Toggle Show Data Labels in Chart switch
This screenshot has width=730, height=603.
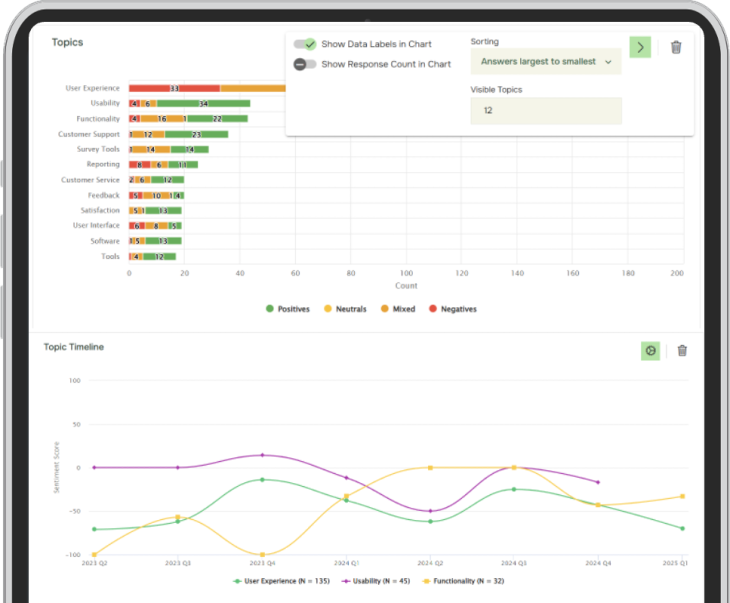305,44
